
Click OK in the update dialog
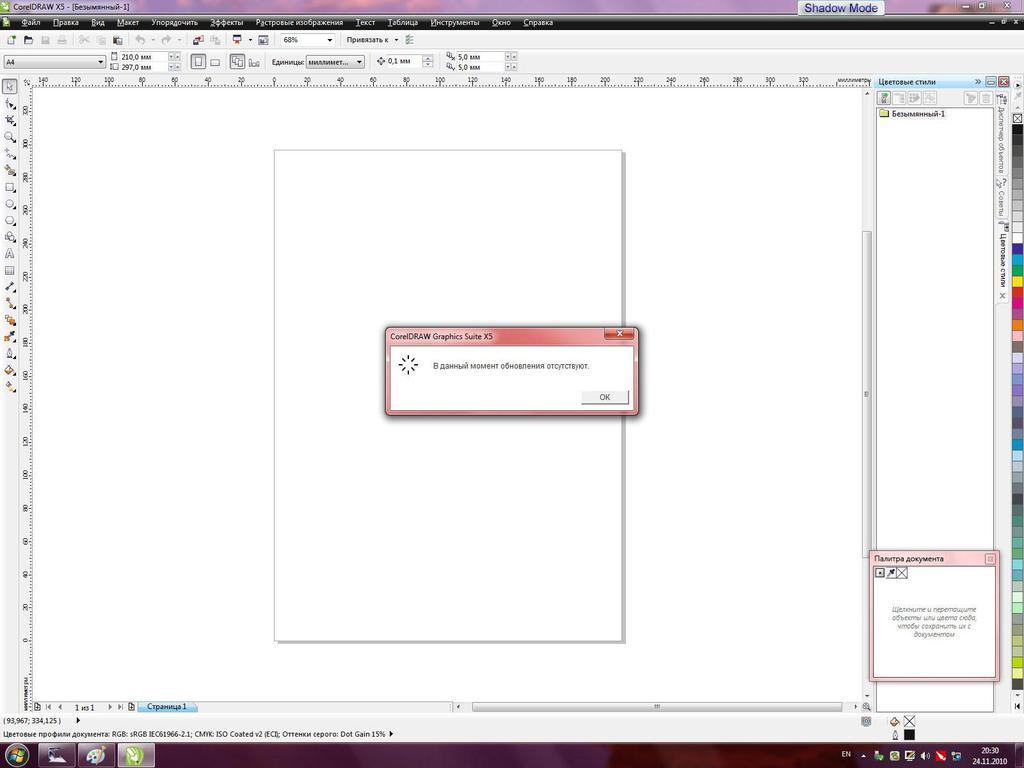pyautogui.click(x=605, y=397)
